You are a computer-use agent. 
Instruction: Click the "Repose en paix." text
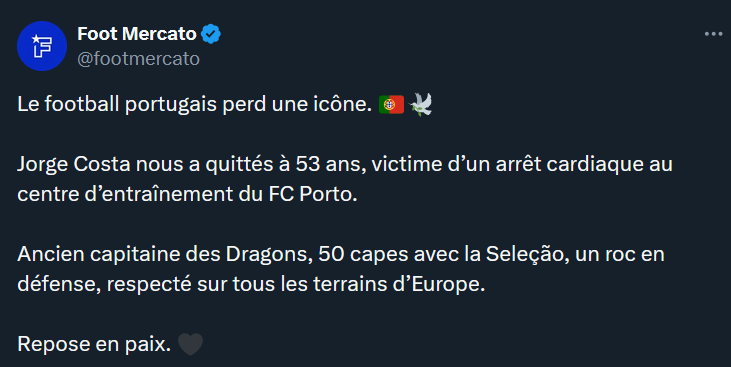coord(94,344)
